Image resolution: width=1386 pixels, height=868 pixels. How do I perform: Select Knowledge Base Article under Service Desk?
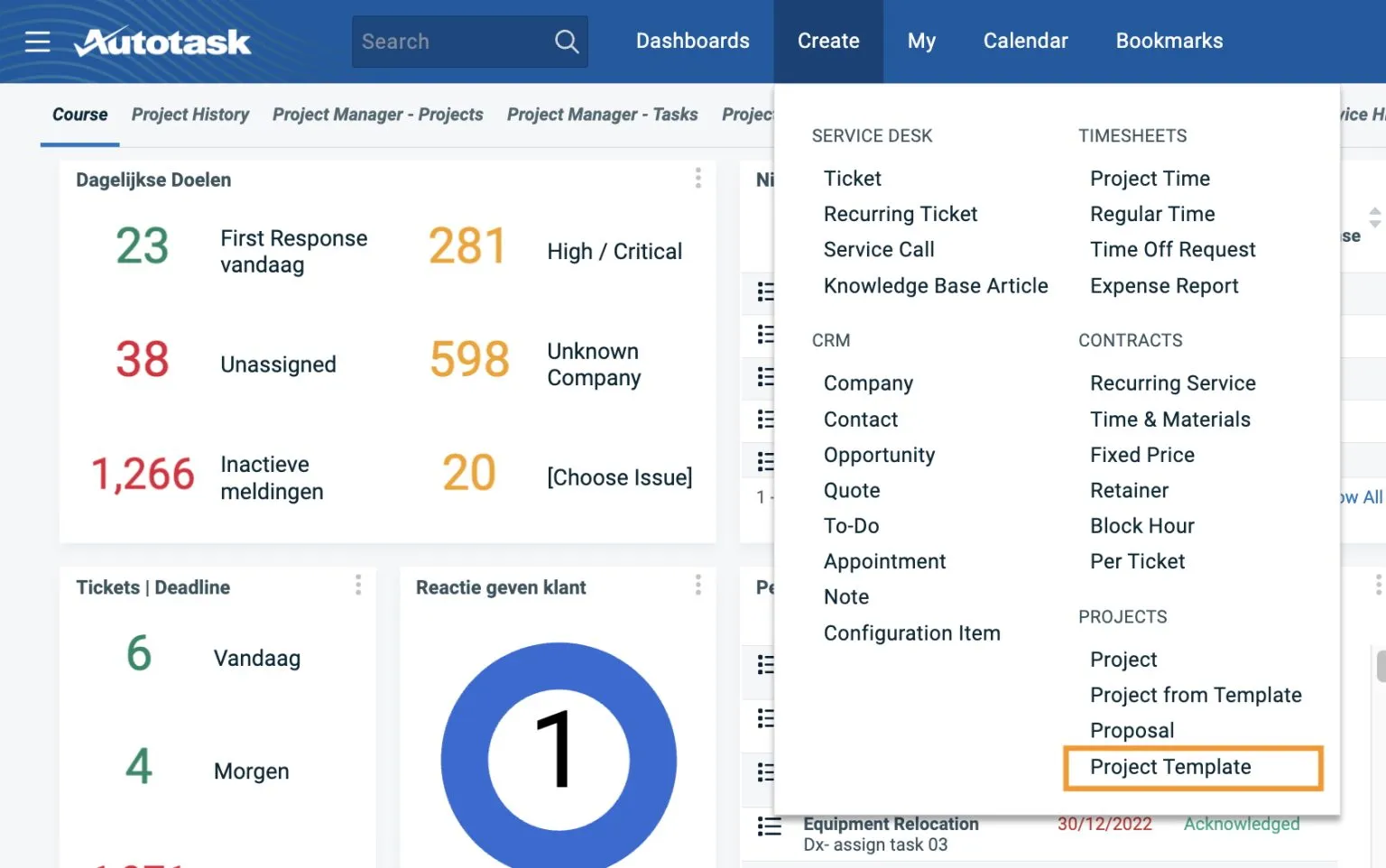click(936, 285)
